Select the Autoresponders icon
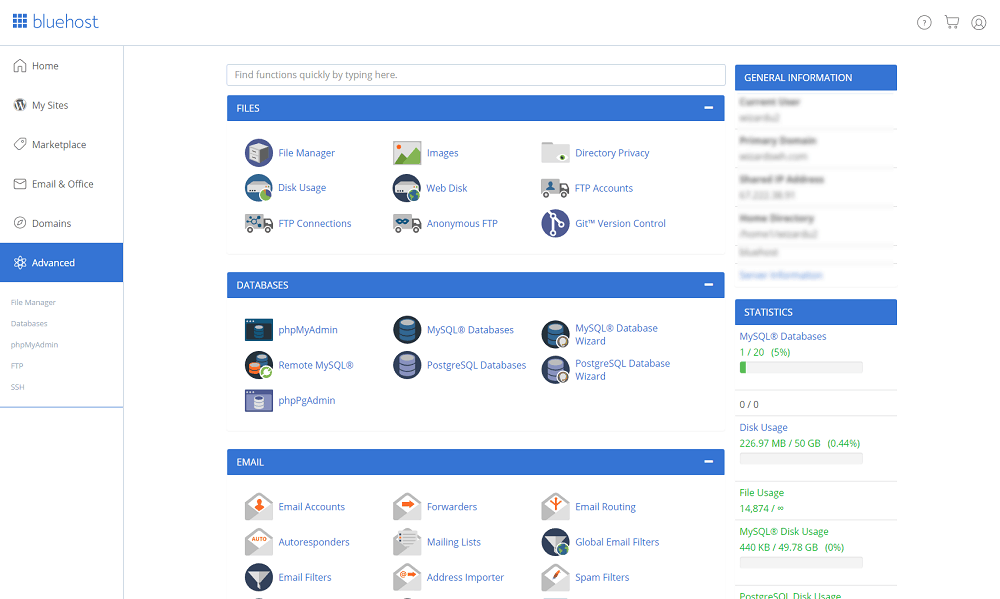Image resolution: width=1000 pixels, height=599 pixels. [258, 542]
